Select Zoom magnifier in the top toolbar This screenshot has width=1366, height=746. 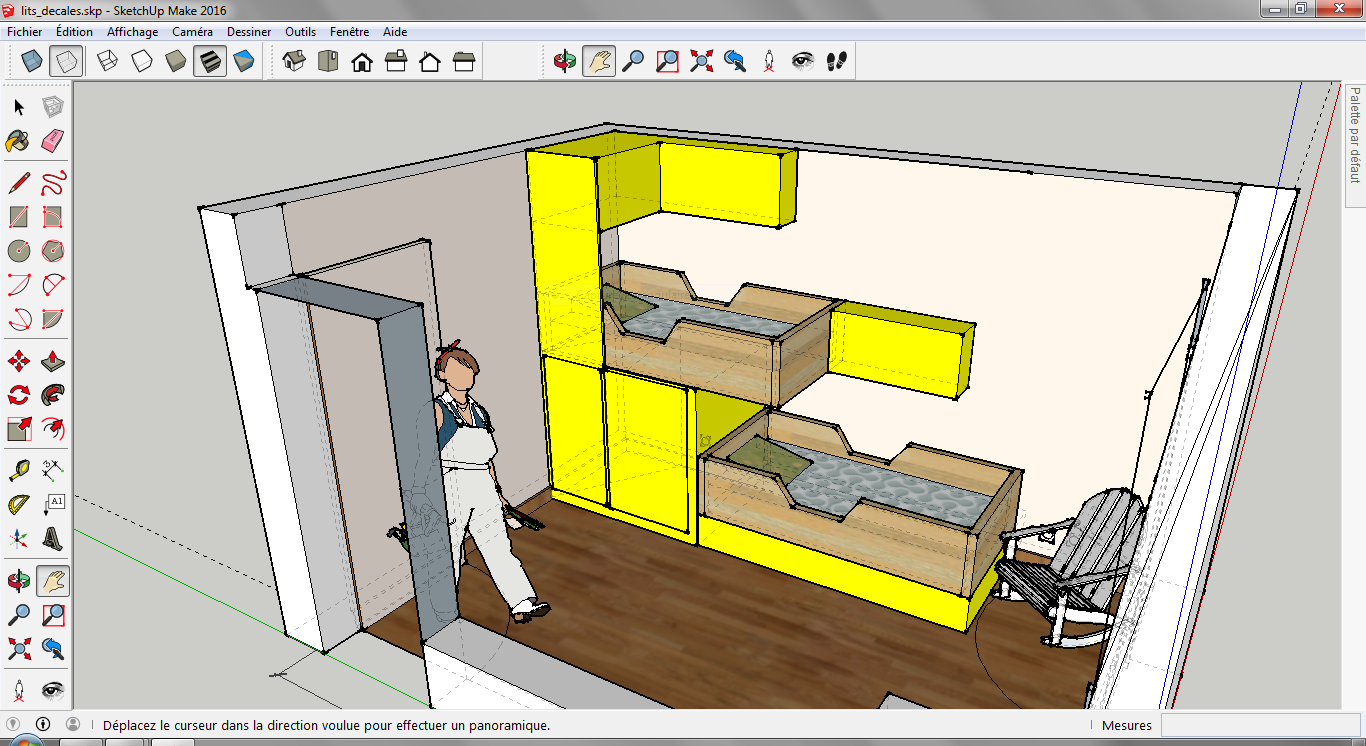(633, 62)
